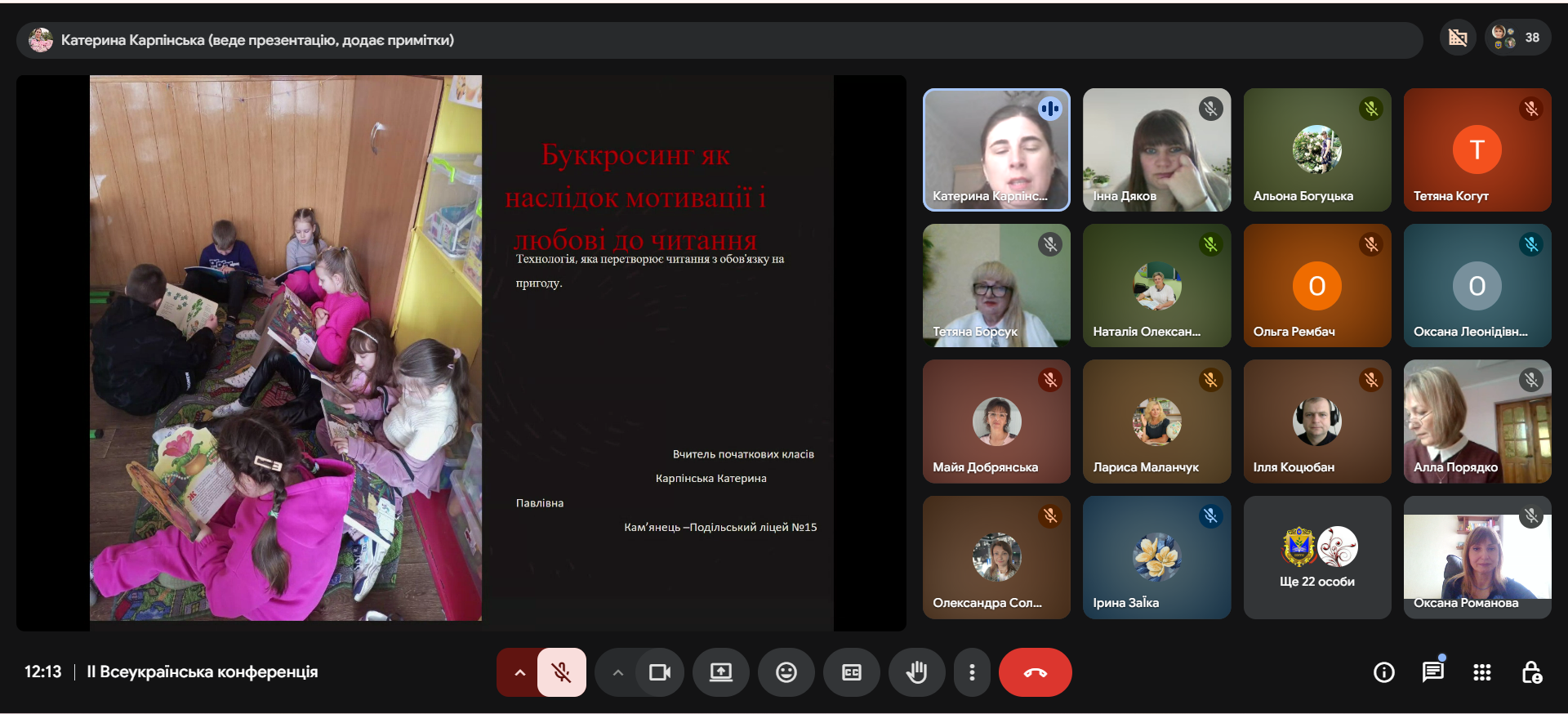Click Тетяна Корут avatar tile
This screenshot has height=714, width=1568.
[x=1477, y=149]
